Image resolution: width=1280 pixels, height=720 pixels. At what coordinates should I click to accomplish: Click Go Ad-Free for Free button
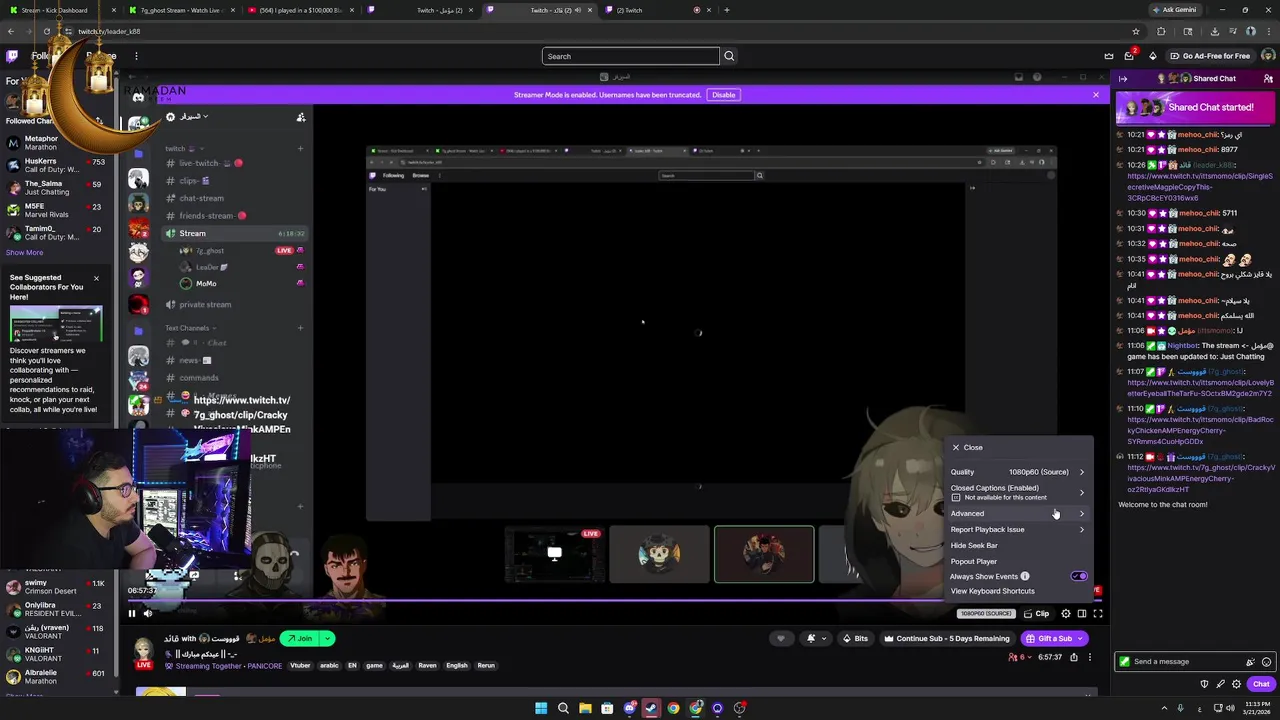(x=1210, y=56)
